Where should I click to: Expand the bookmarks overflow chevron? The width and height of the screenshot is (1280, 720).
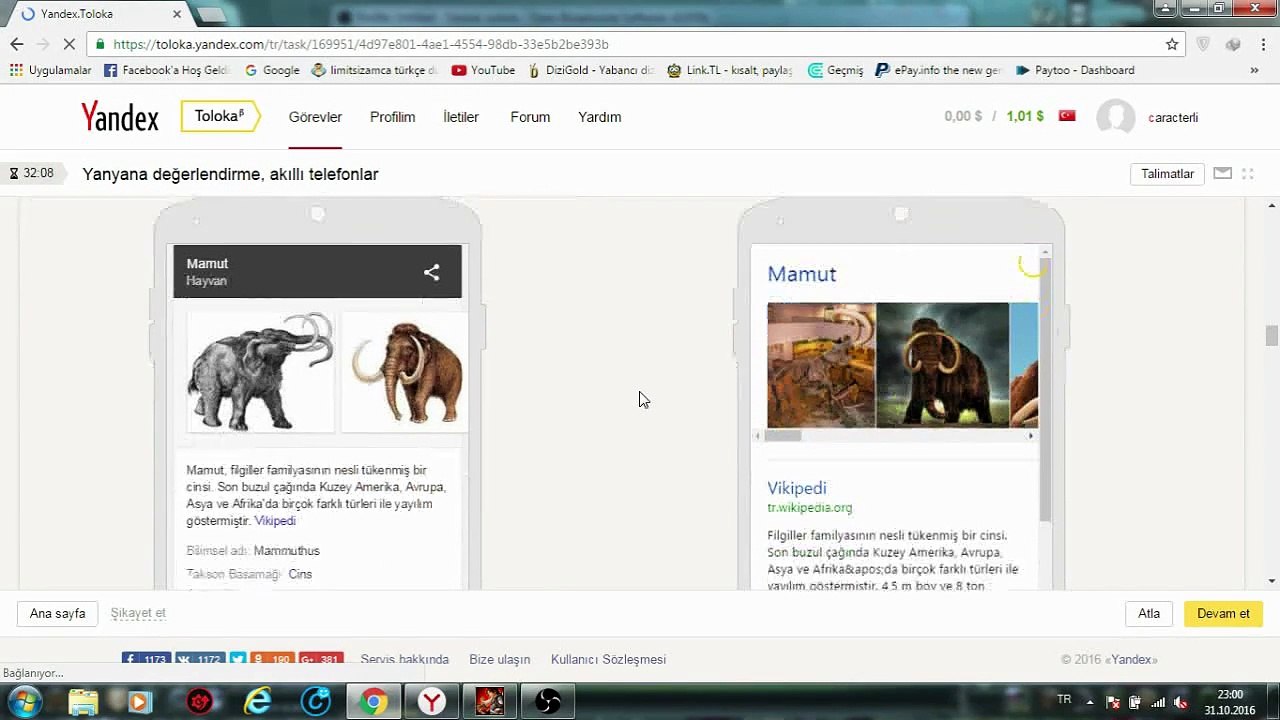(x=1254, y=70)
